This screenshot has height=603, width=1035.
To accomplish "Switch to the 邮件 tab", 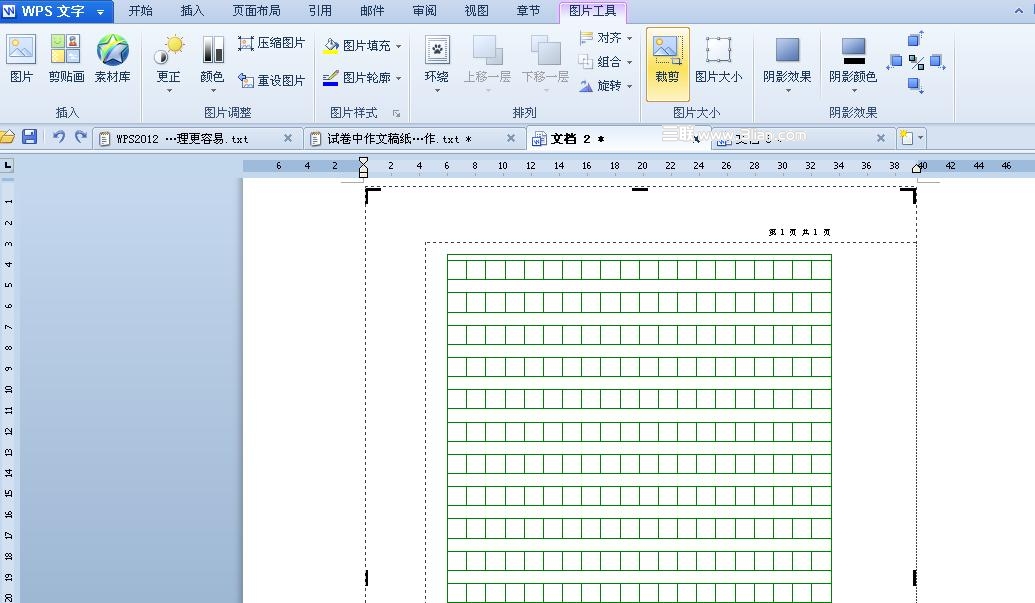I will point(372,11).
